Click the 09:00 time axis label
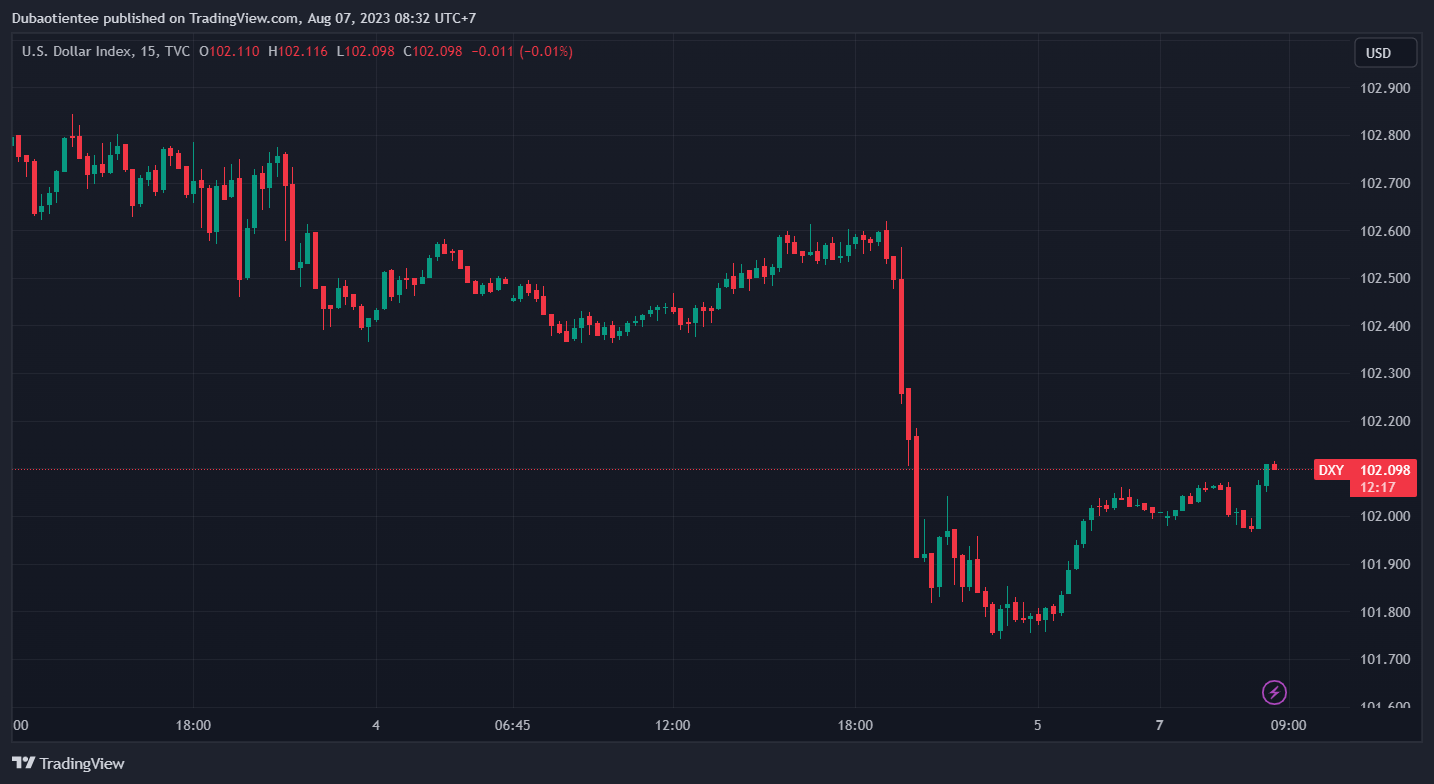This screenshot has height=784, width=1434. [x=1288, y=725]
